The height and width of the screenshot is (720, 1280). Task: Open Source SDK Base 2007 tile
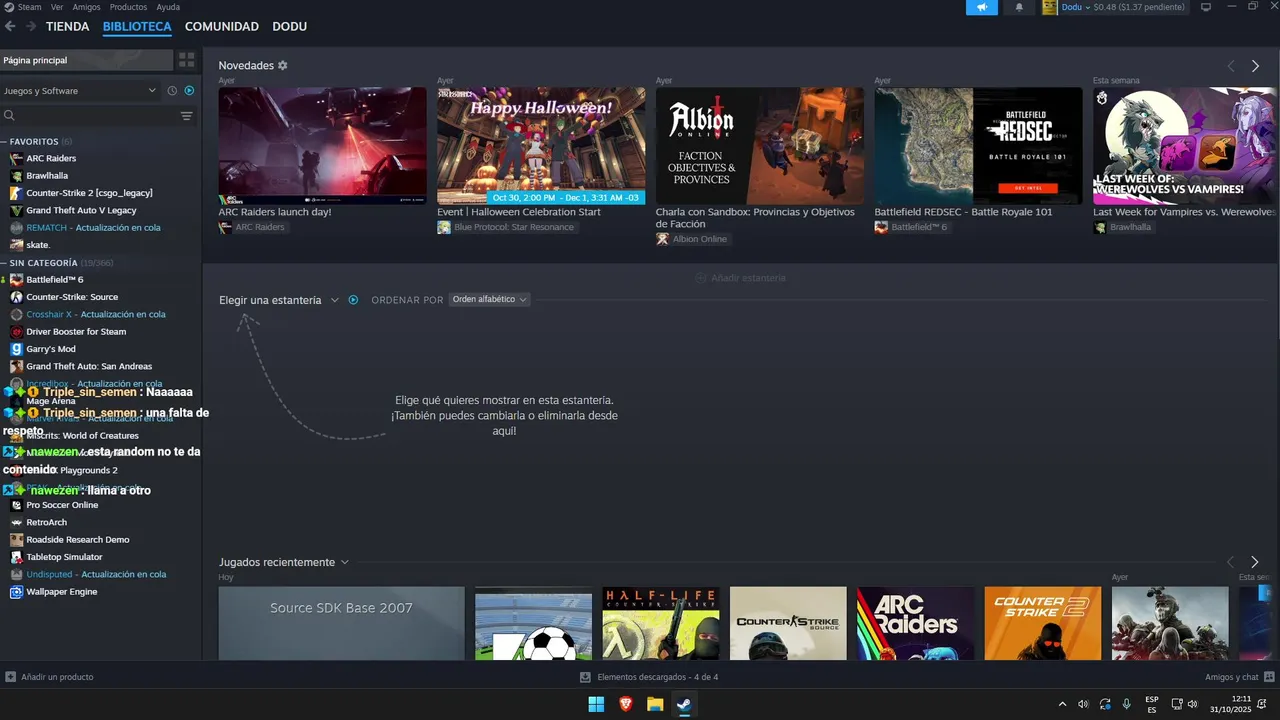point(342,623)
